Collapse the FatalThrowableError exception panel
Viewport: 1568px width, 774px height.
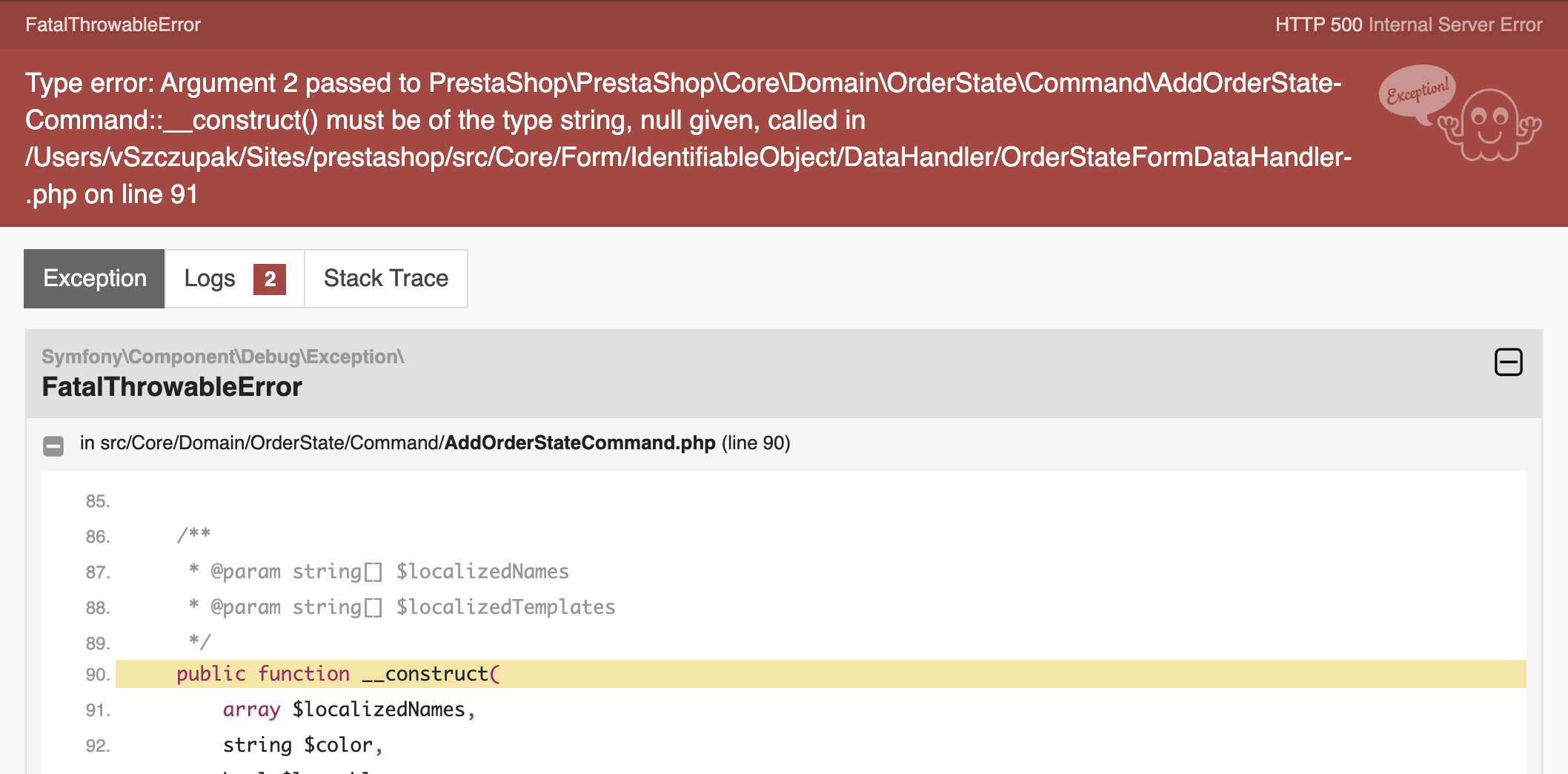click(1508, 362)
